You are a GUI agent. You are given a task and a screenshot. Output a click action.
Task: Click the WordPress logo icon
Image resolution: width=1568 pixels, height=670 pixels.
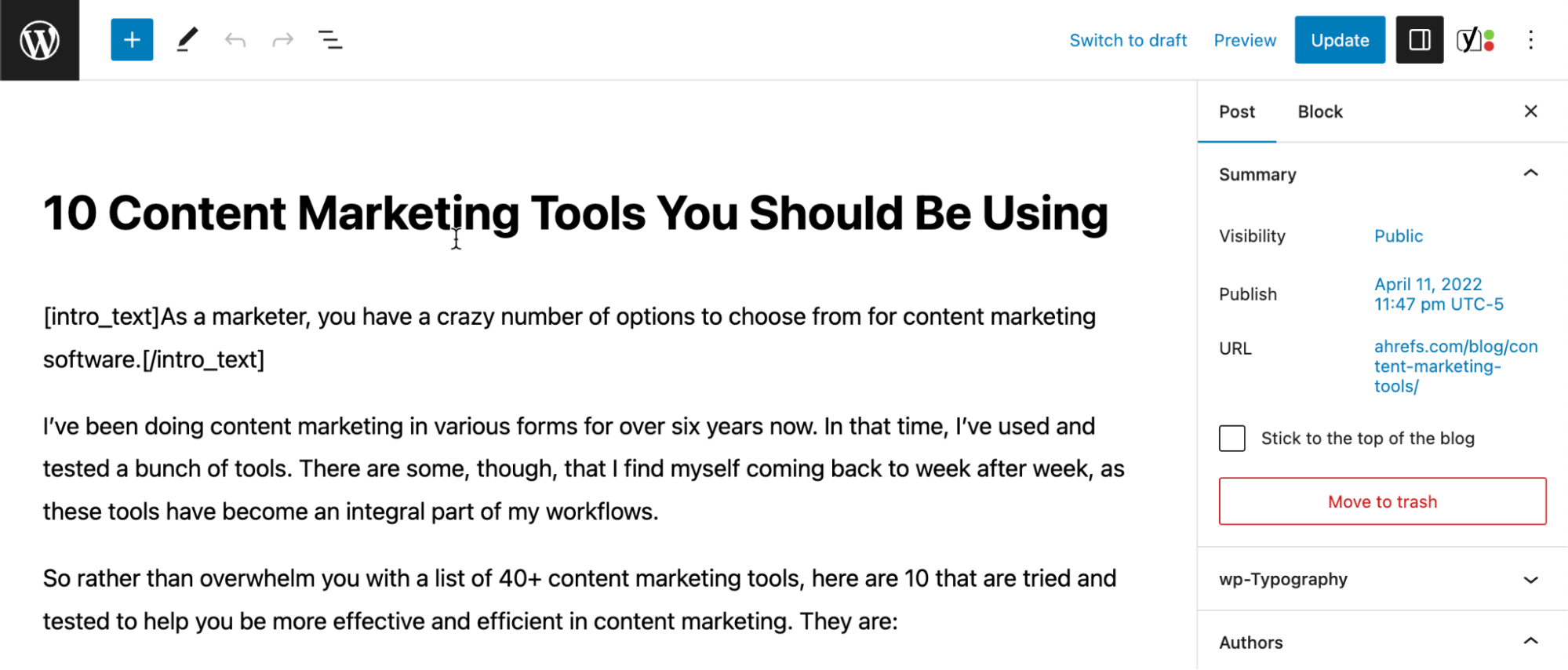(x=39, y=40)
